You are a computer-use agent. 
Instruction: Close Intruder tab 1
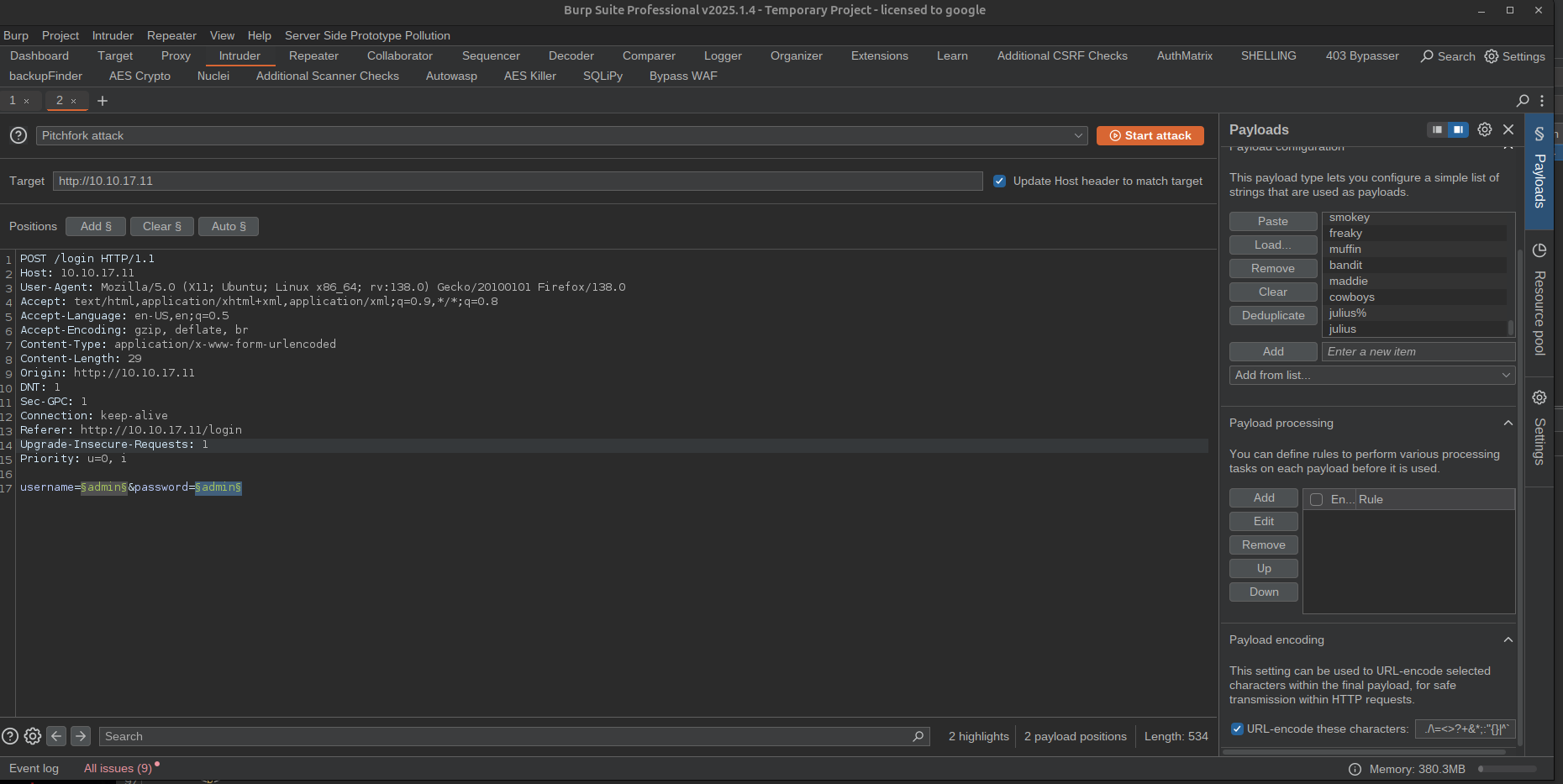click(27, 101)
